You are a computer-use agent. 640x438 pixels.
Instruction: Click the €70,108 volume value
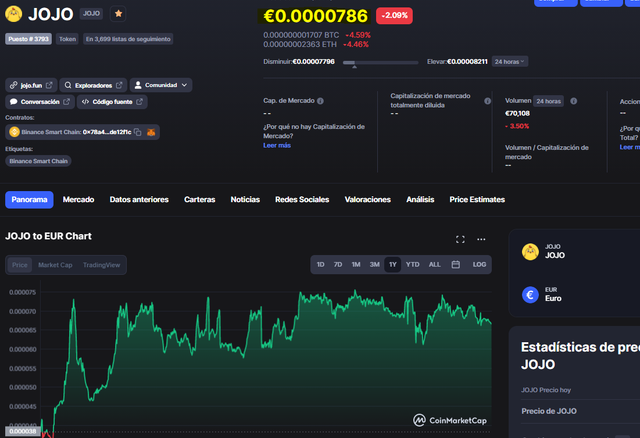517,113
